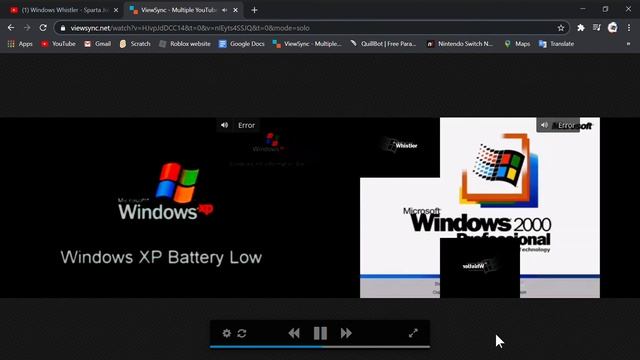Screen dimensions: 640x360
Task: Bookmark this page with the star icon
Action: point(561,28)
